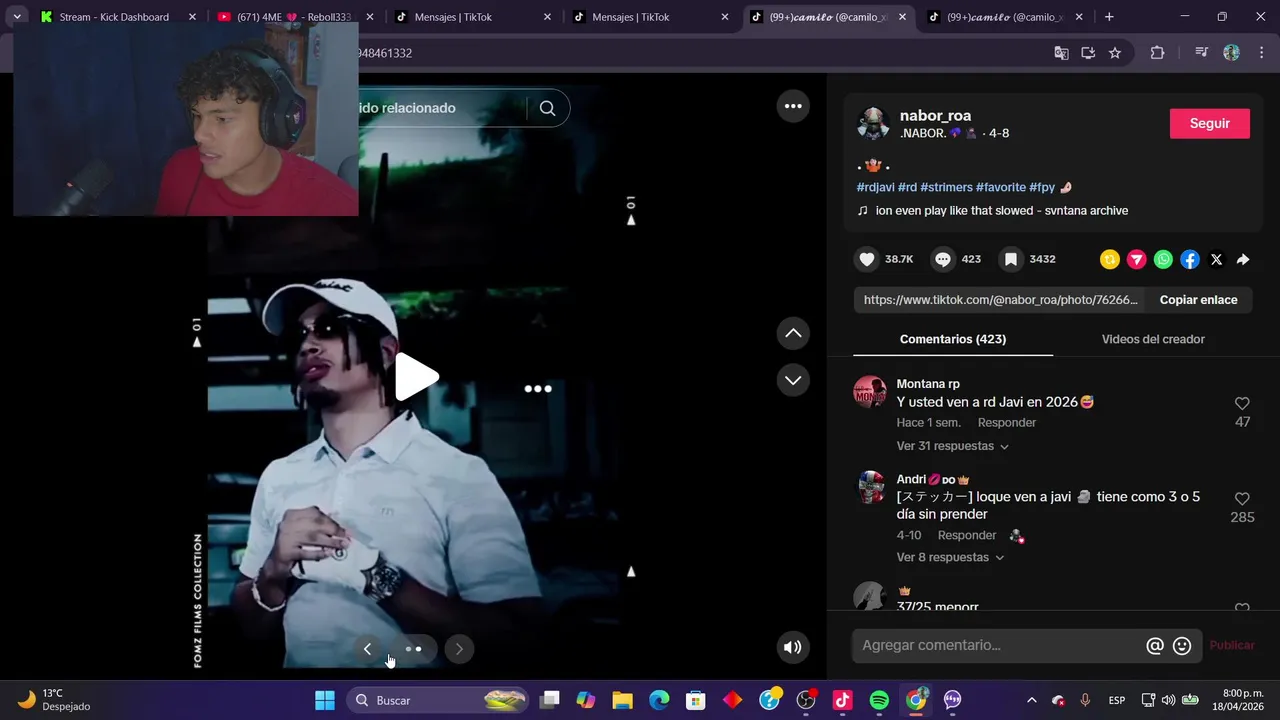Share to X

(1216, 259)
